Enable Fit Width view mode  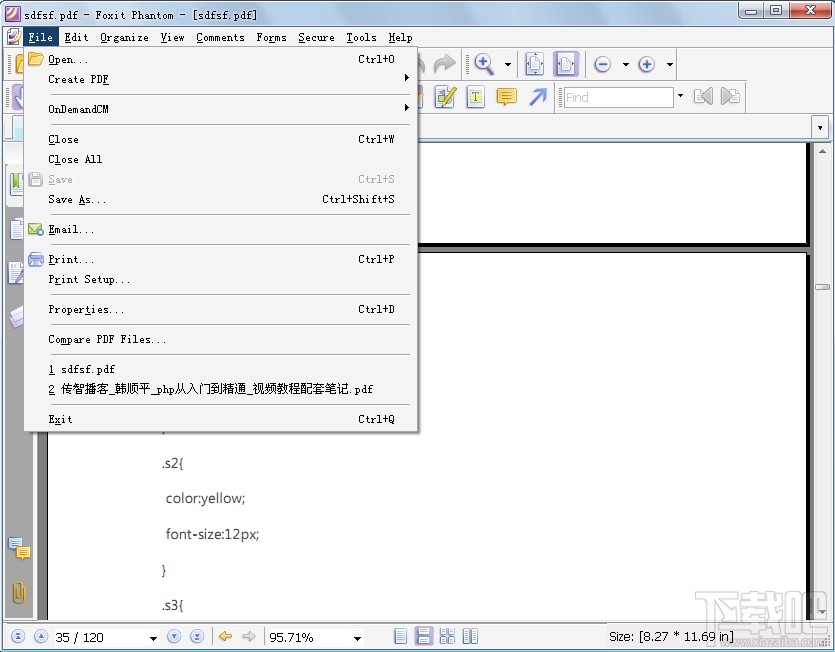point(567,64)
